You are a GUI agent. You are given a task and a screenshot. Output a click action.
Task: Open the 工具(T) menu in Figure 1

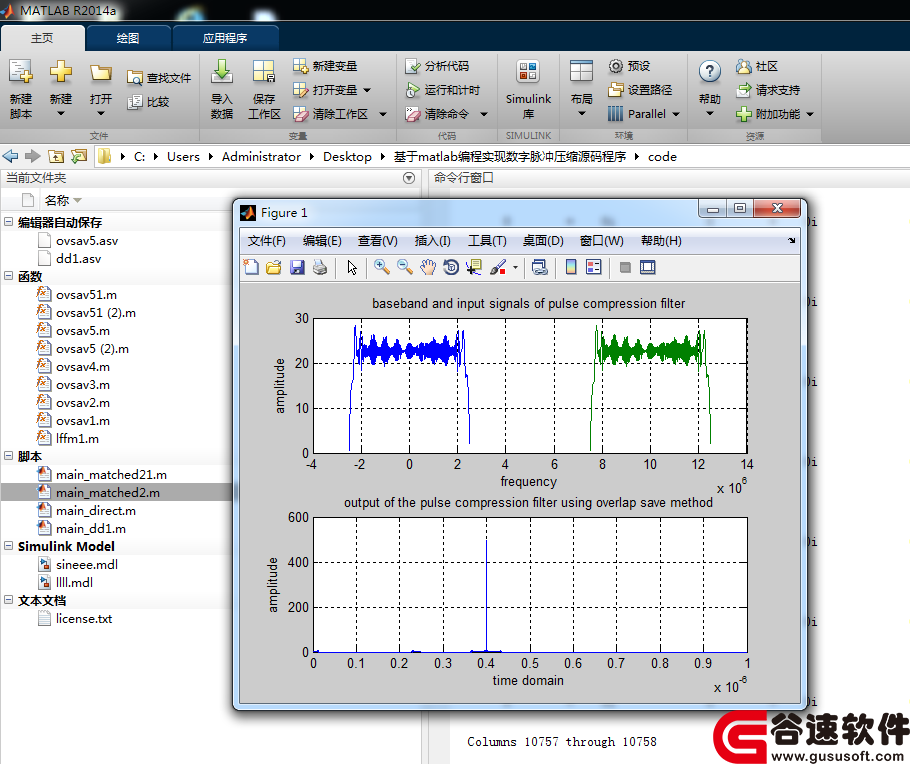[487, 241]
